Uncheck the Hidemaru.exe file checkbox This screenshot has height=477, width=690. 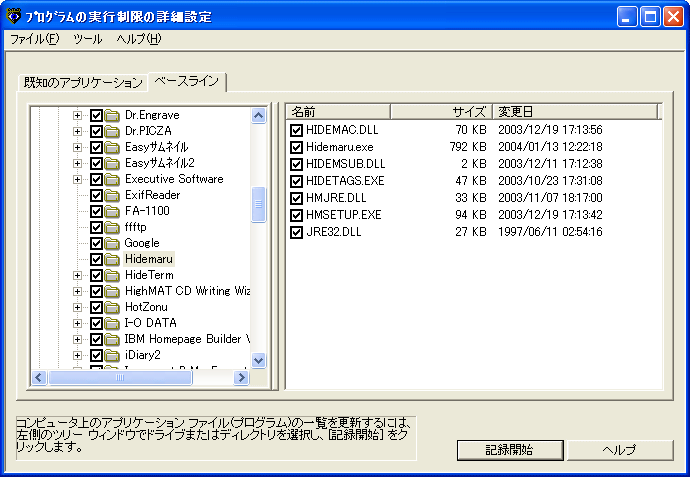[x=296, y=147]
